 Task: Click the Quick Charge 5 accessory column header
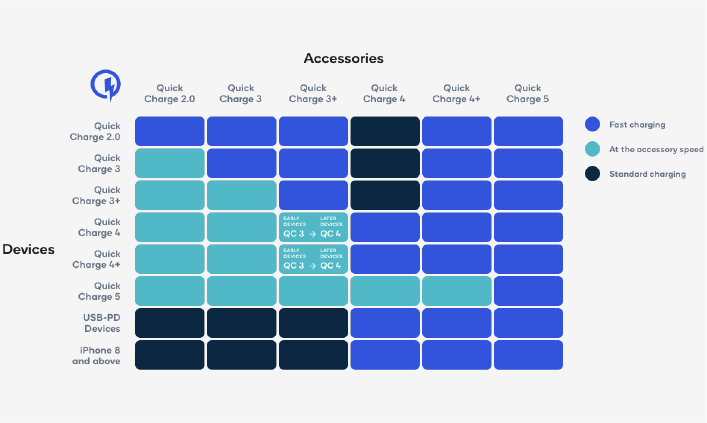point(528,93)
